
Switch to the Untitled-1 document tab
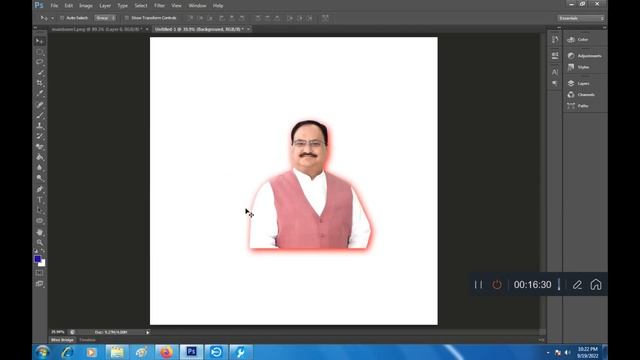tap(199, 29)
